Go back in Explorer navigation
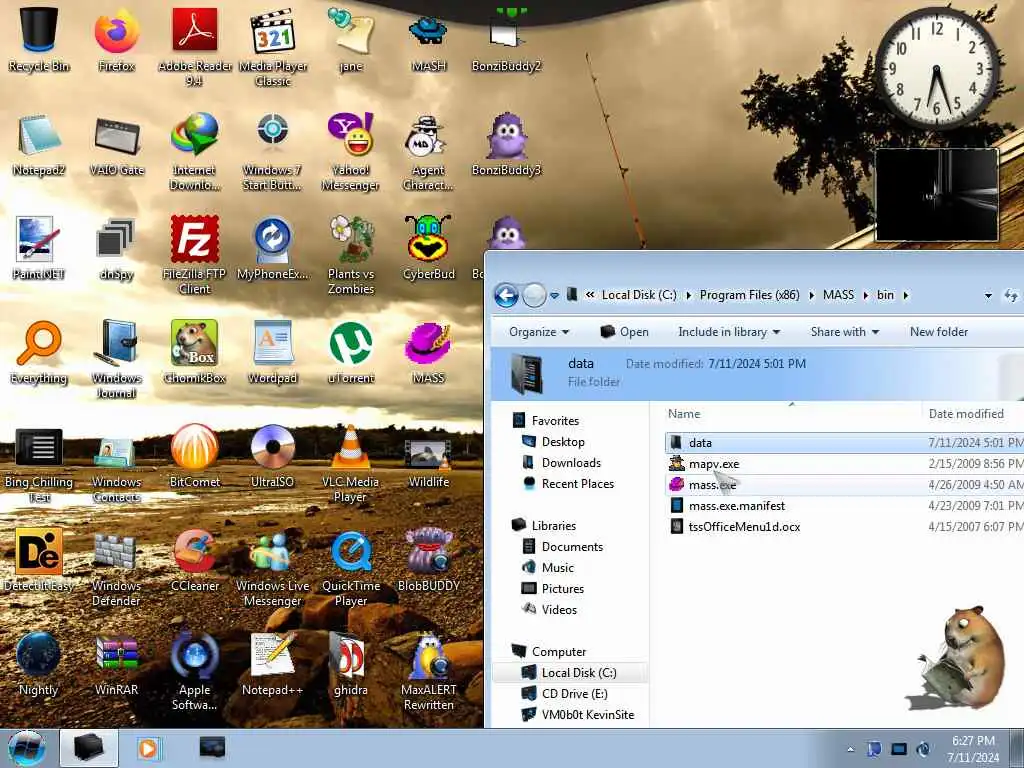 [506, 295]
